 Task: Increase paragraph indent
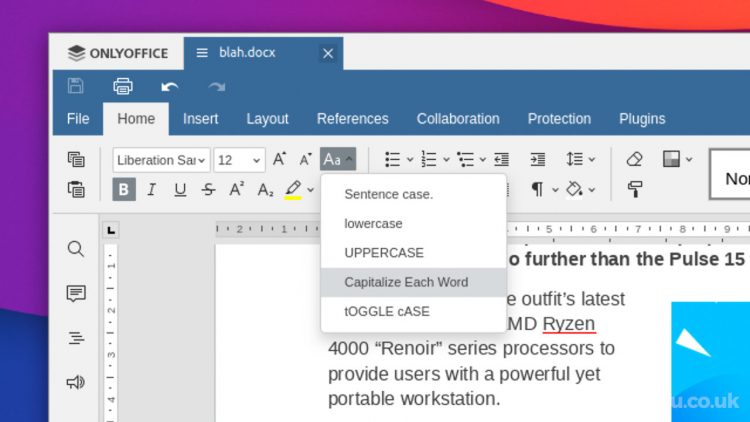[x=538, y=159]
